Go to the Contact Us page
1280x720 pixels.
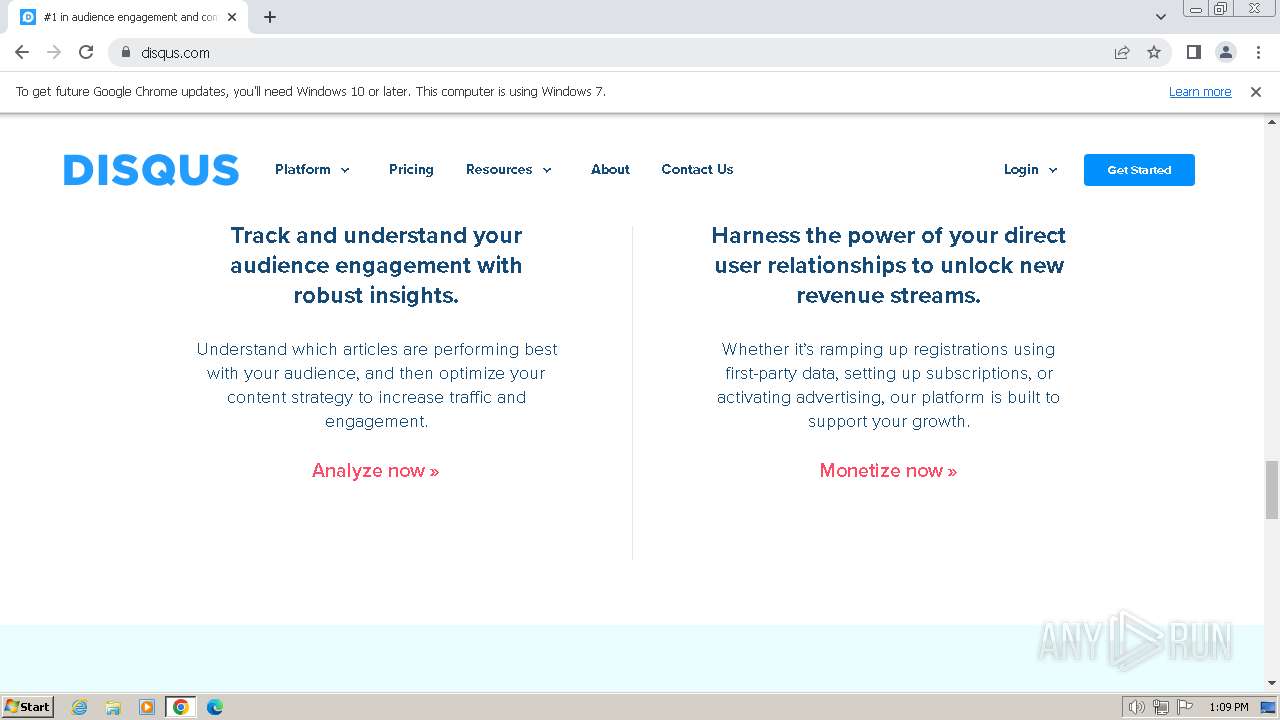click(697, 169)
